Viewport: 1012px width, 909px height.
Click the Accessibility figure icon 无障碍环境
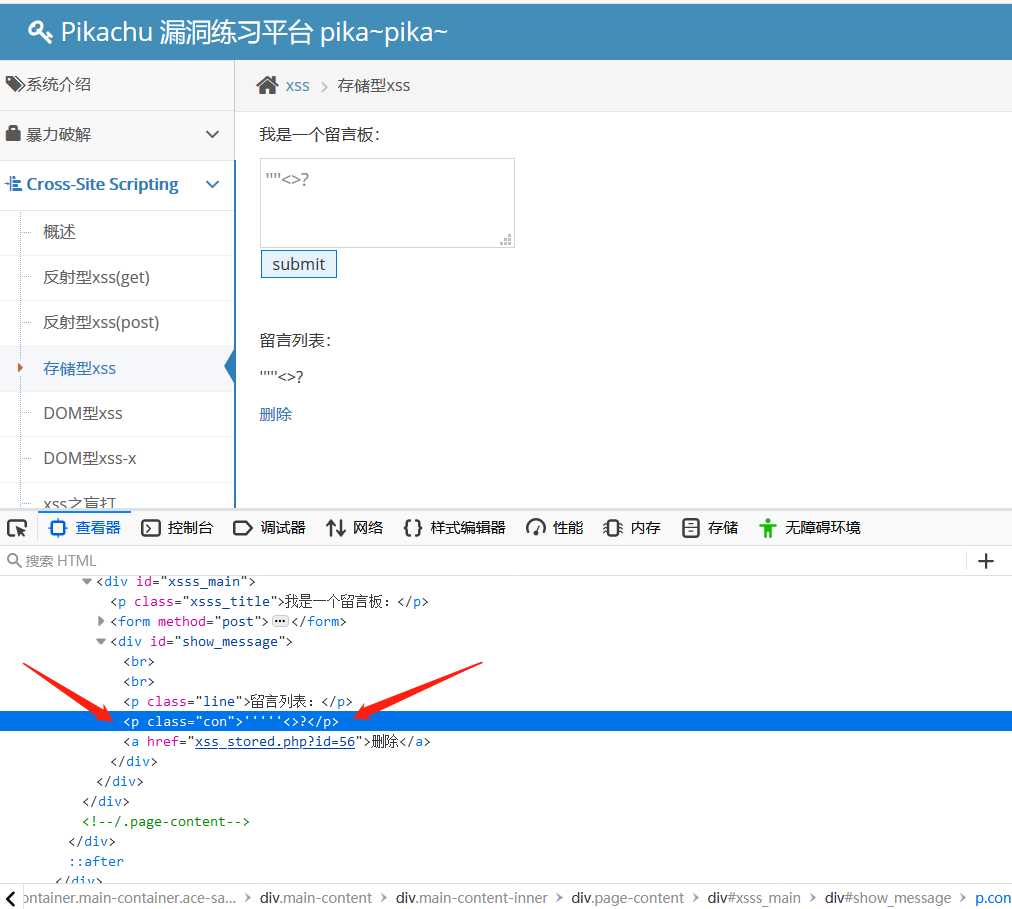[767, 528]
